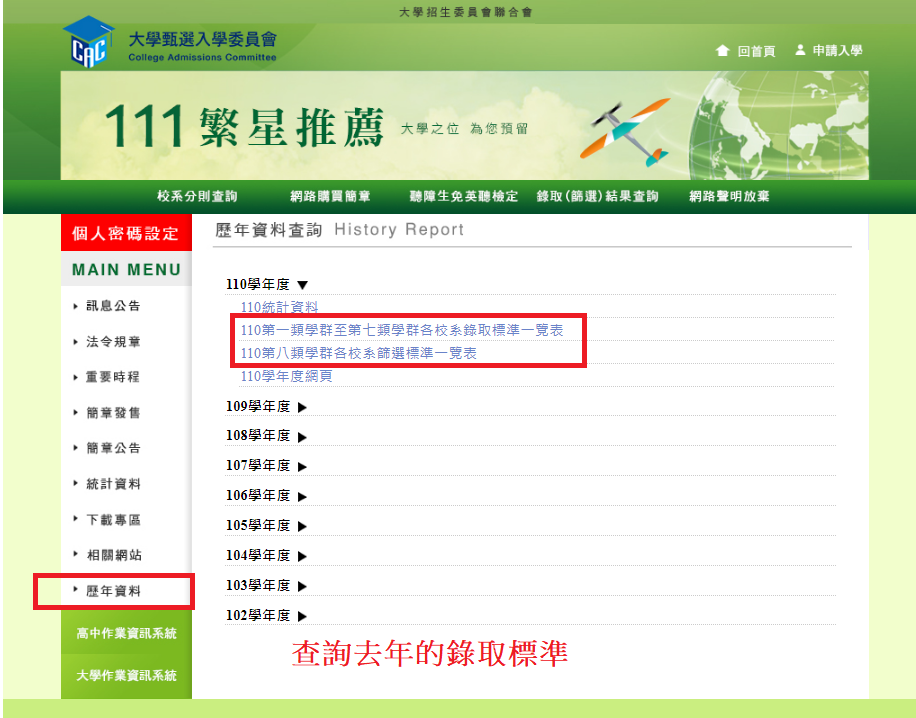Click the red 個人密碼設定 button
Screen dimensions: 916x718
pyautogui.click(x=126, y=233)
